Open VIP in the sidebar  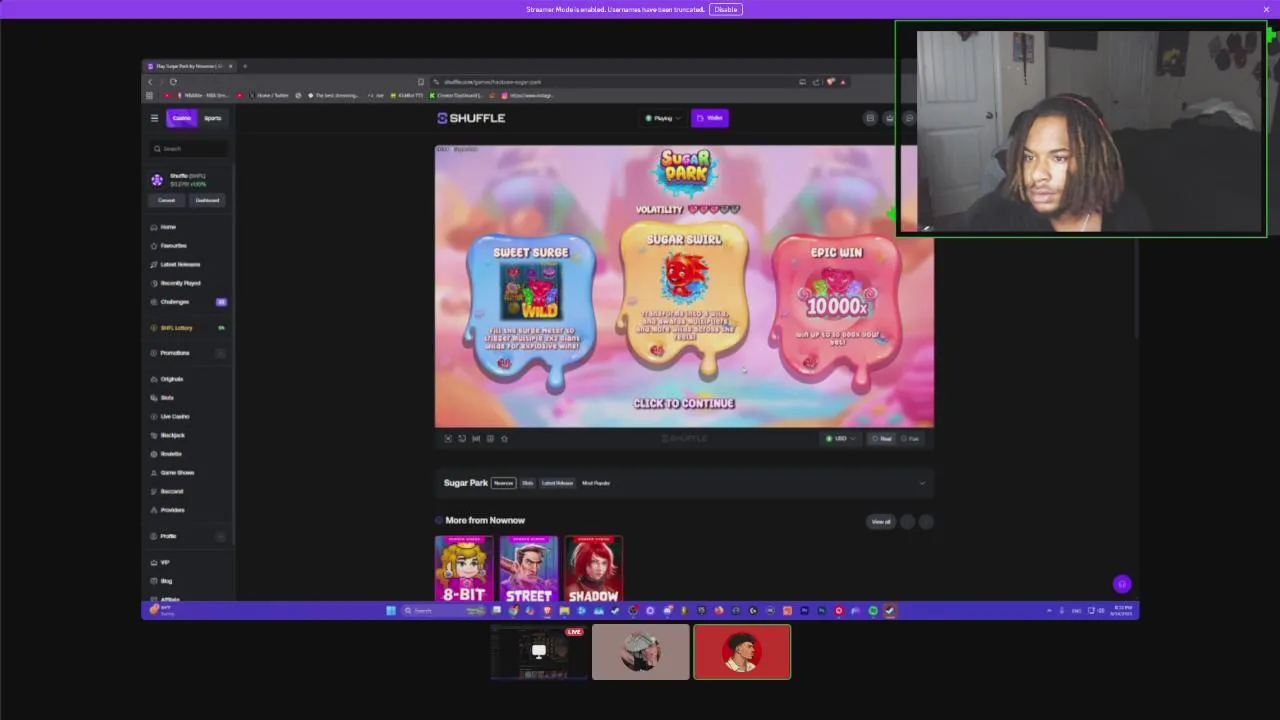[x=165, y=562]
